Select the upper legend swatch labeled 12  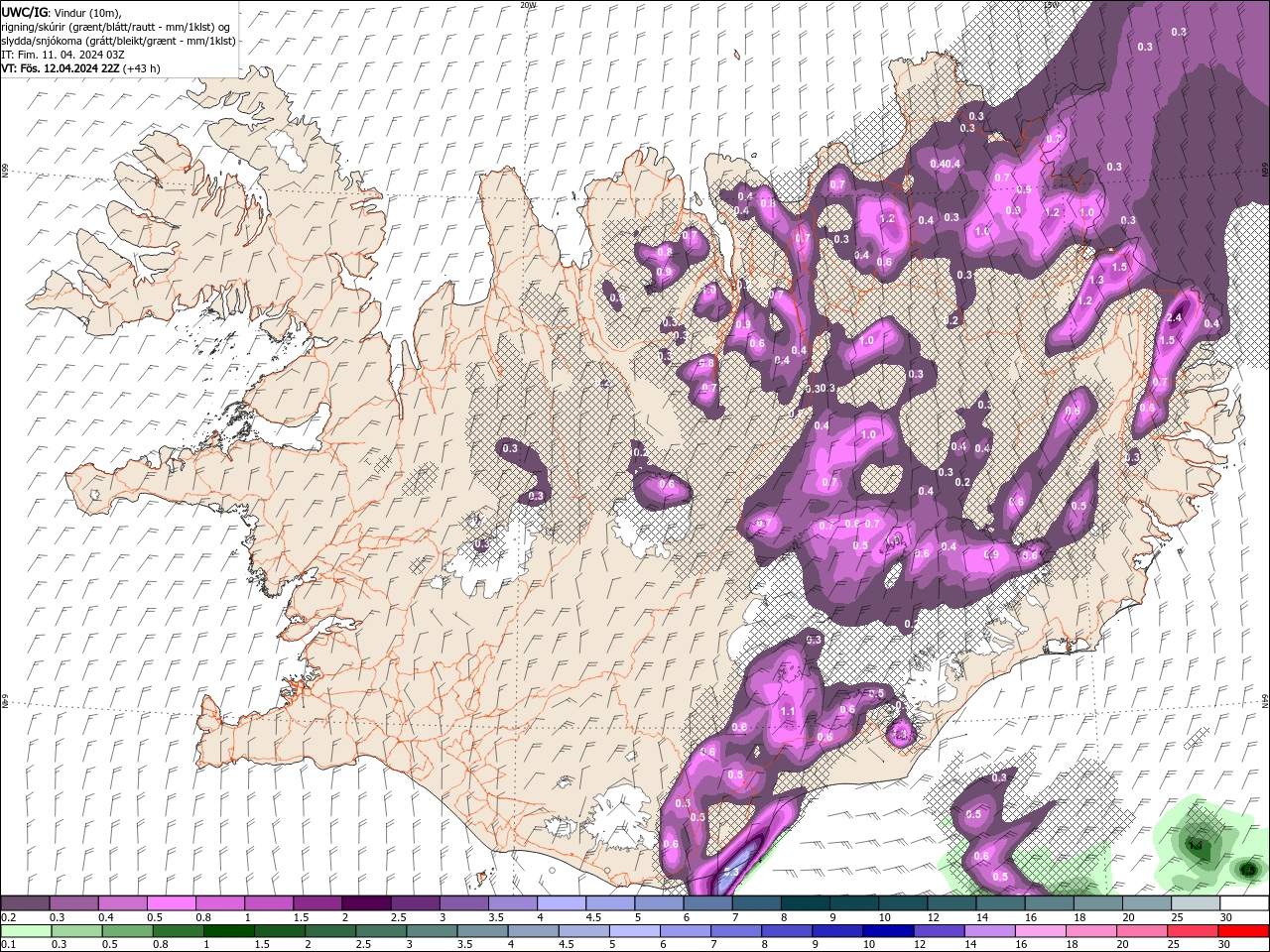(x=950, y=902)
